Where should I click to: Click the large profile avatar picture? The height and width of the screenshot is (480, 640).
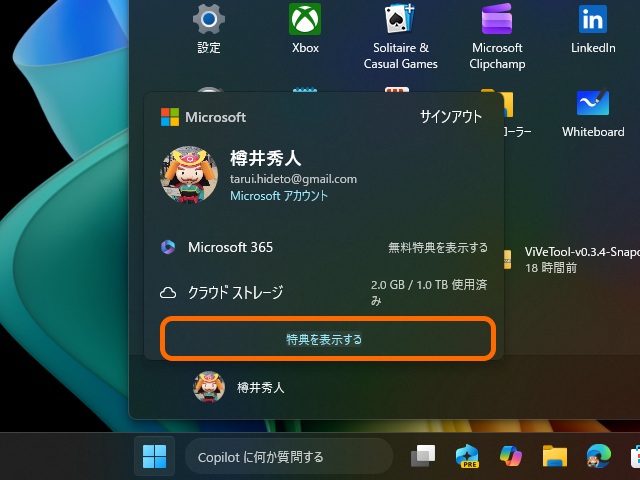click(189, 175)
